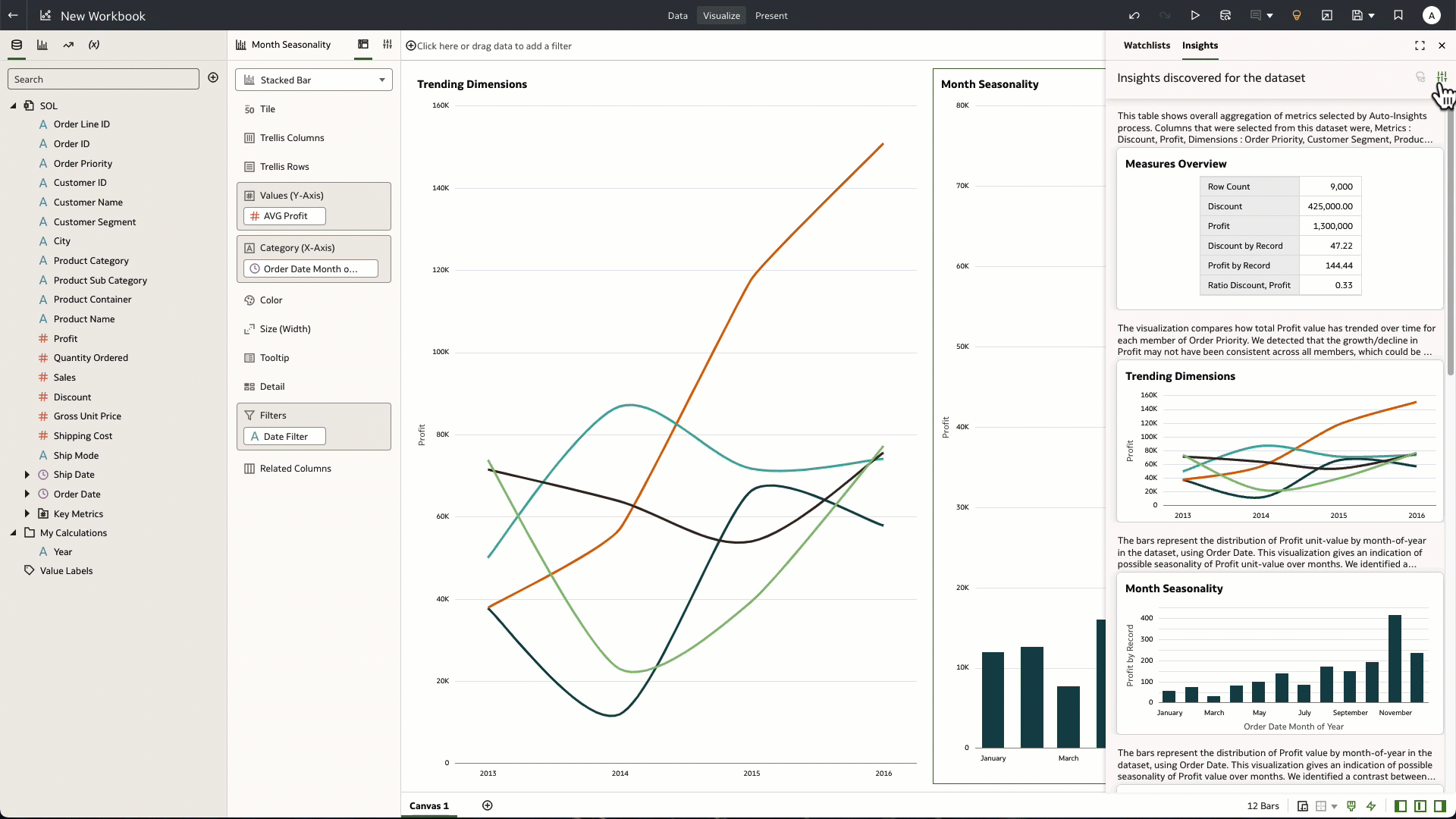Toggle the right panel visibility with green layout toggle
1456x819 pixels.
[1438, 806]
